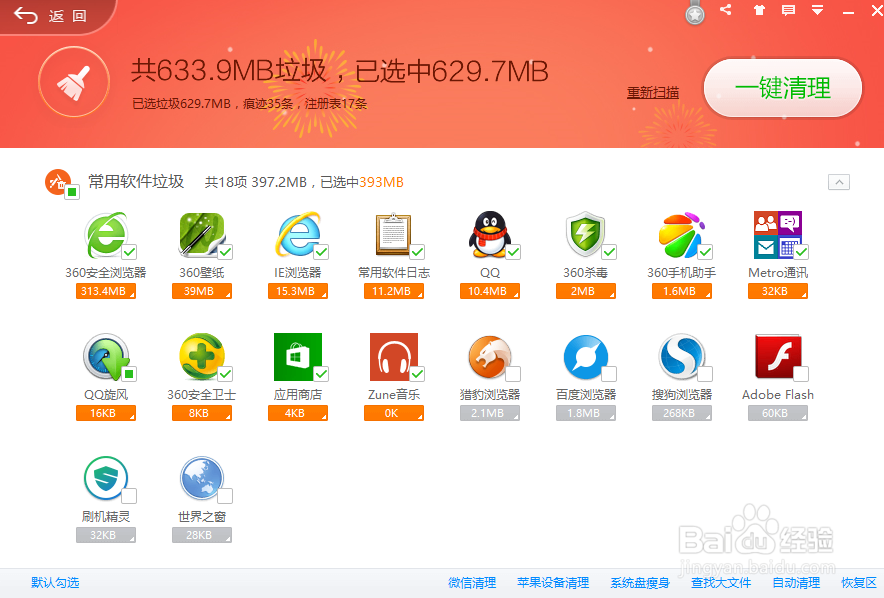Image resolution: width=884 pixels, height=598 pixels.
Task: Click the broom cleanup icon
Action: click(74, 82)
